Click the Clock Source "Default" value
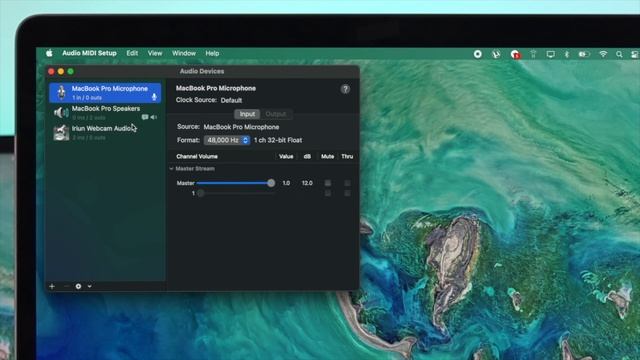Image resolution: width=640 pixels, height=360 pixels. tap(231, 100)
